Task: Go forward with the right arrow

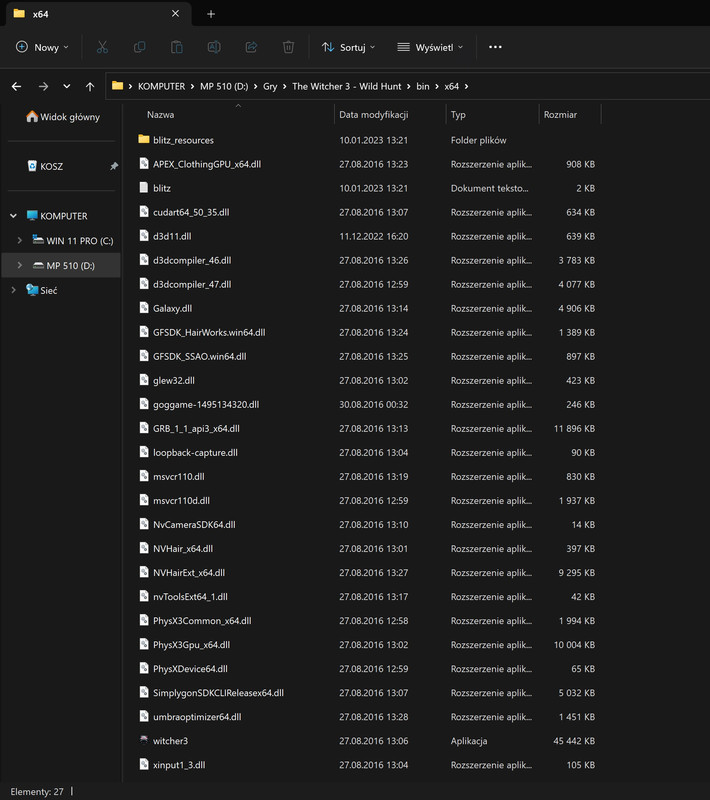Action: pos(43,86)
